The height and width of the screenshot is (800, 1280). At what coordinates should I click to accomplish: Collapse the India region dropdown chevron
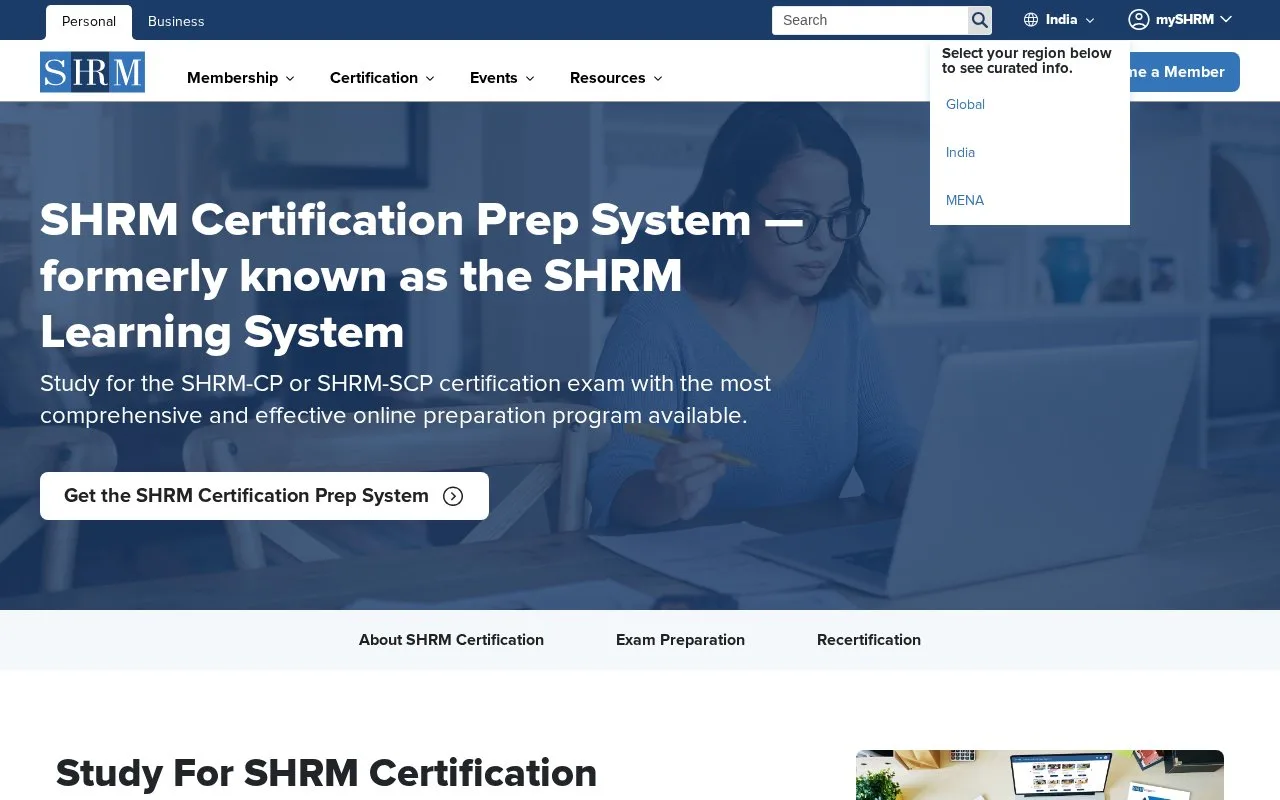coord(1090,20)
